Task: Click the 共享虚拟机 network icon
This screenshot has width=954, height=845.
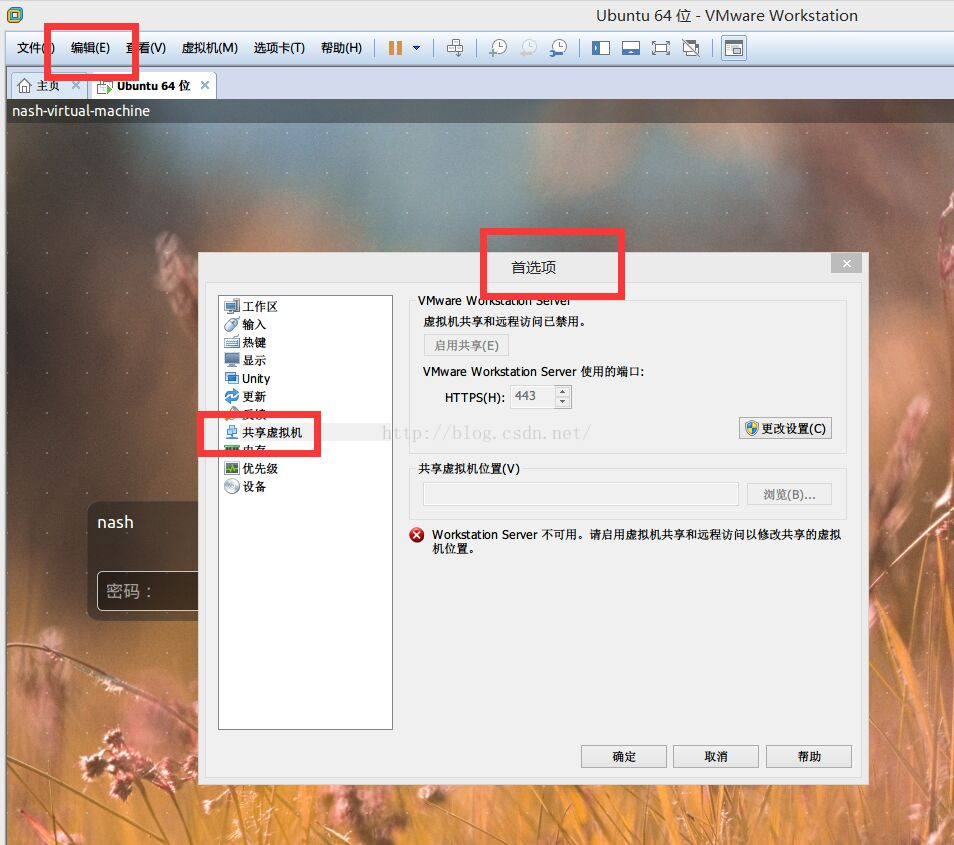Action: click(x=232, y=433)
